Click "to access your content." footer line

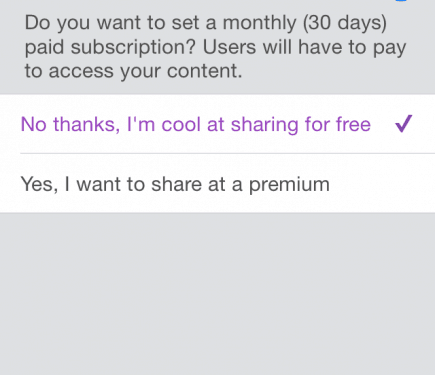click(x=133, y=71)
